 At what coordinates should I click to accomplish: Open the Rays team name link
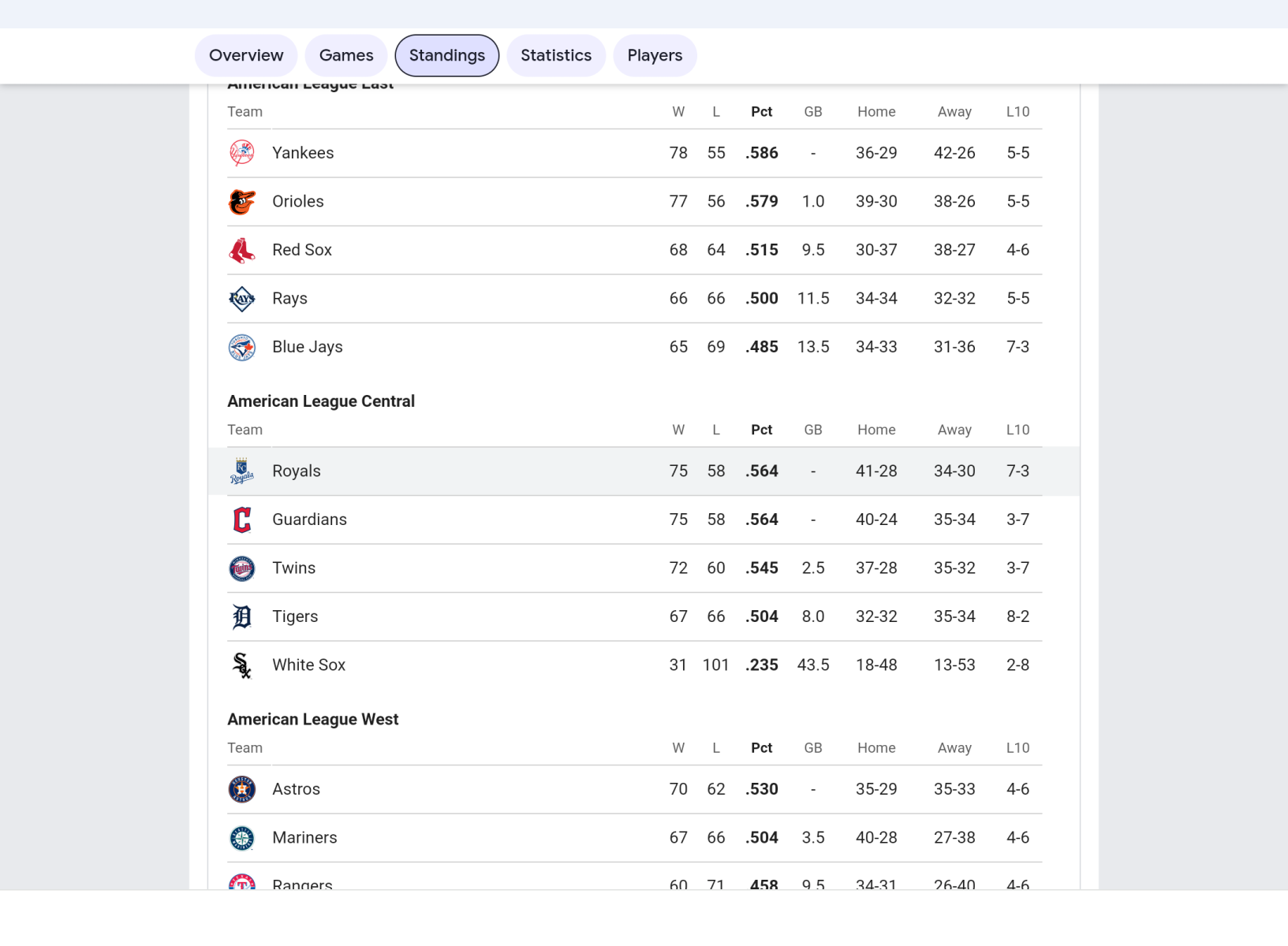289,298
